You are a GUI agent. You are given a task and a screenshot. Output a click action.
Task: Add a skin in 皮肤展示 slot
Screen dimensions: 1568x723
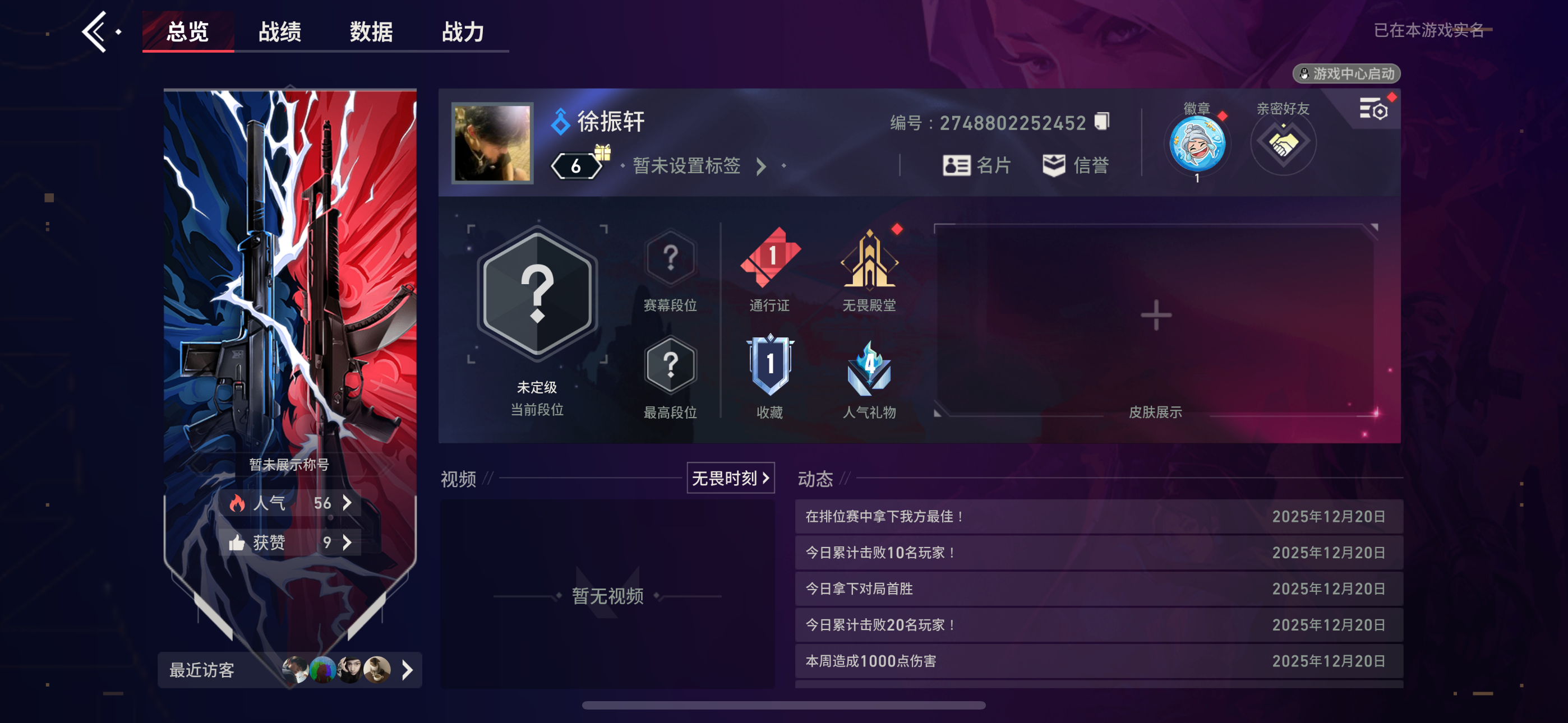pos(1155,315)
